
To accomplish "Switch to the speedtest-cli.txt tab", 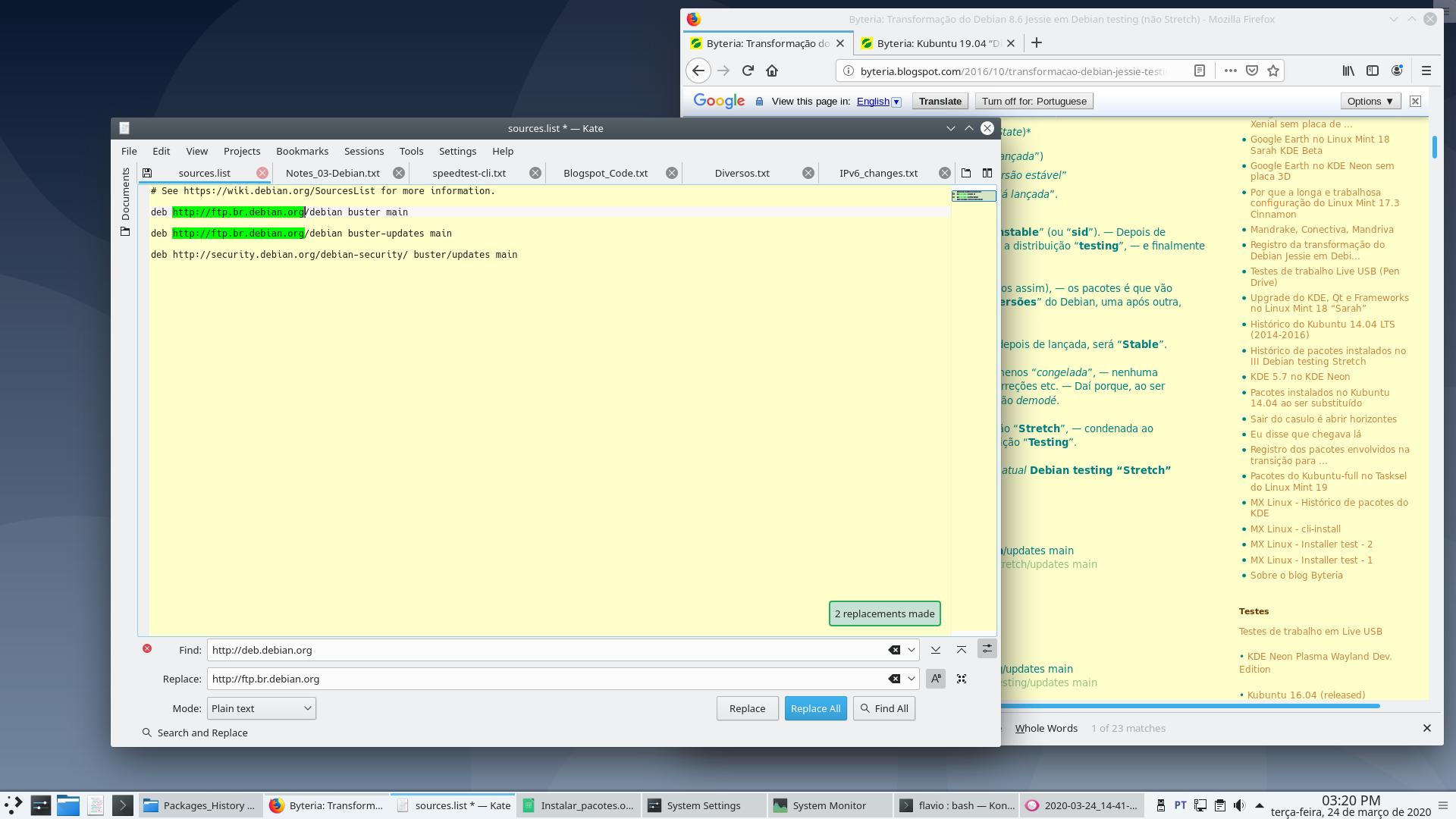I will pyautogui.click(x=469, y=173).
